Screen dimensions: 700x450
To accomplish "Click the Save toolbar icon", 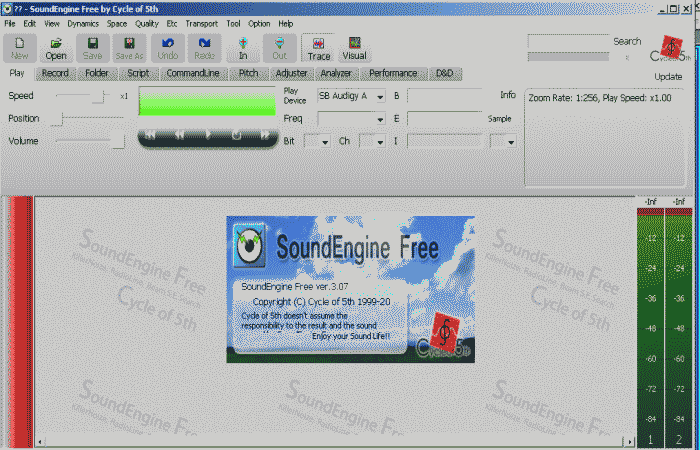I will [93, 48].
